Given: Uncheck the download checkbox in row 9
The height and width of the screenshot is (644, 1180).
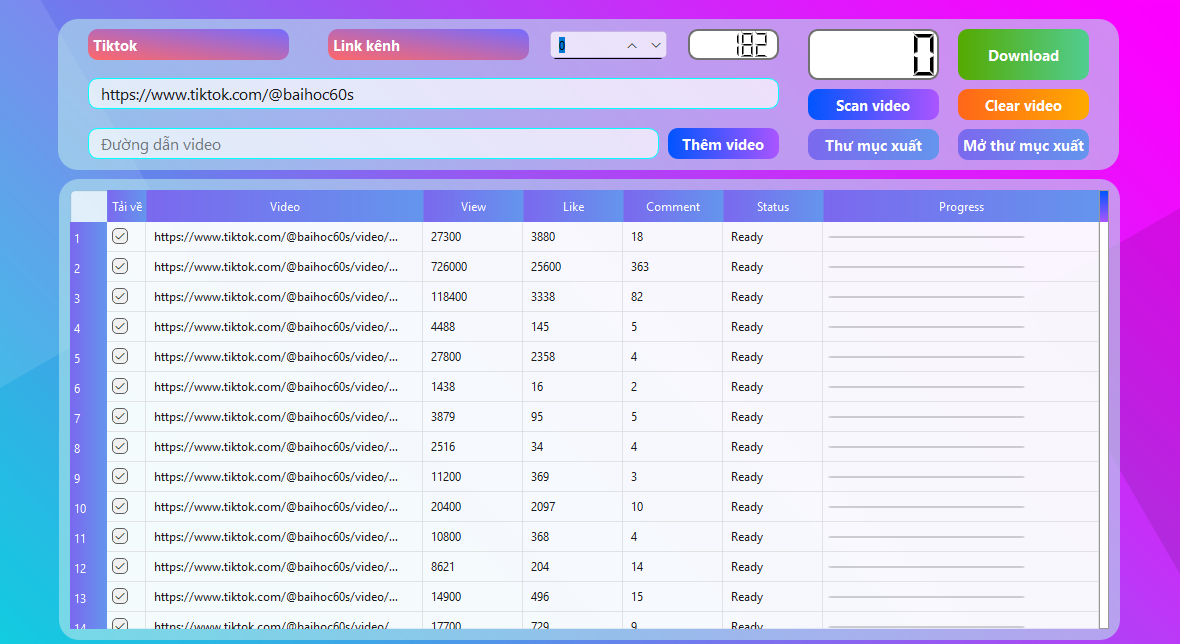Looking at the screenshot, I should (x=120, y=476).
